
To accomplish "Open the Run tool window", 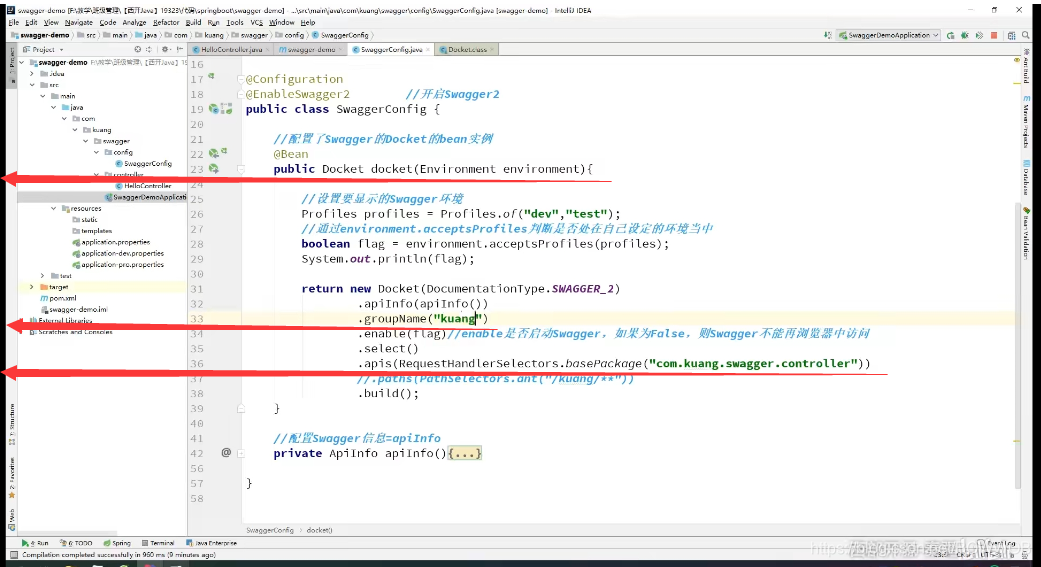I will tap(35, 543).
